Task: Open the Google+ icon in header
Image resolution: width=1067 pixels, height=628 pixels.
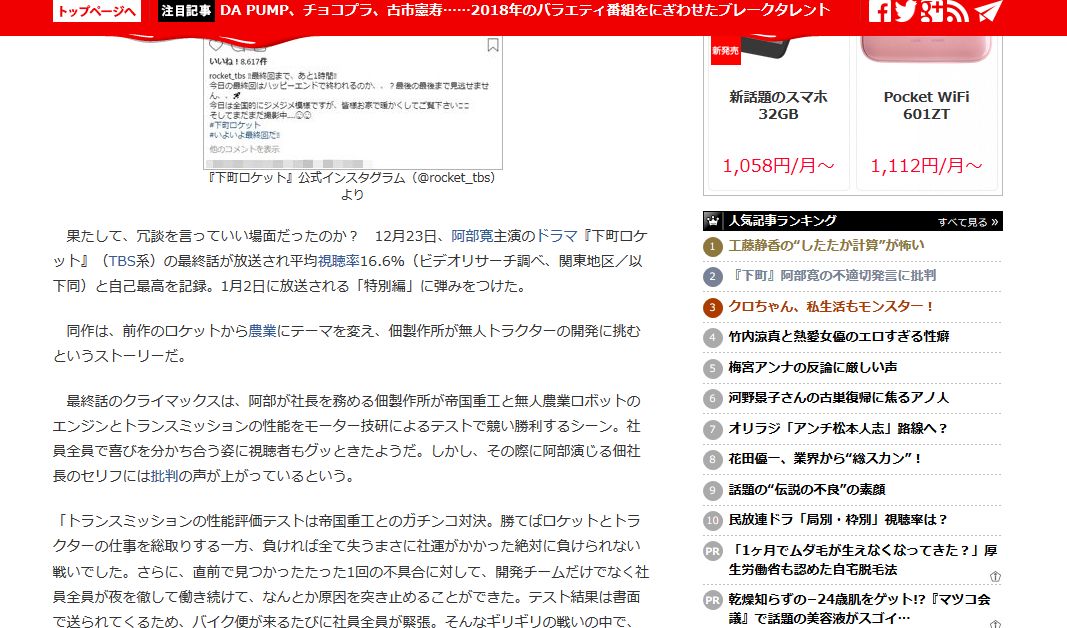Action: click(x=932, y=11)
